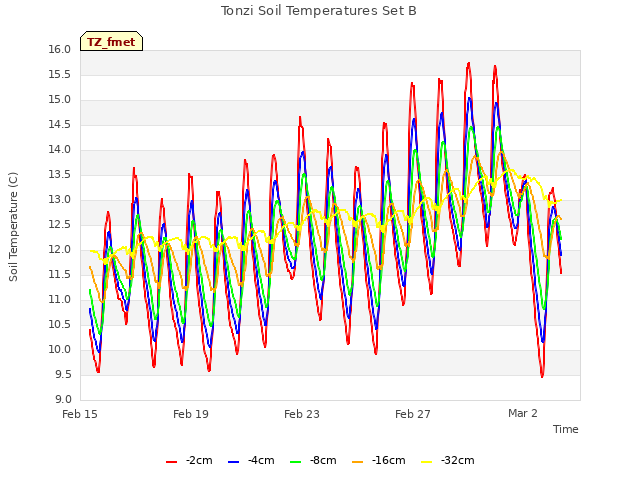Click the 15.5 y-axis tick label
This screenshot has width=640, height=480.
pos(60,75)
